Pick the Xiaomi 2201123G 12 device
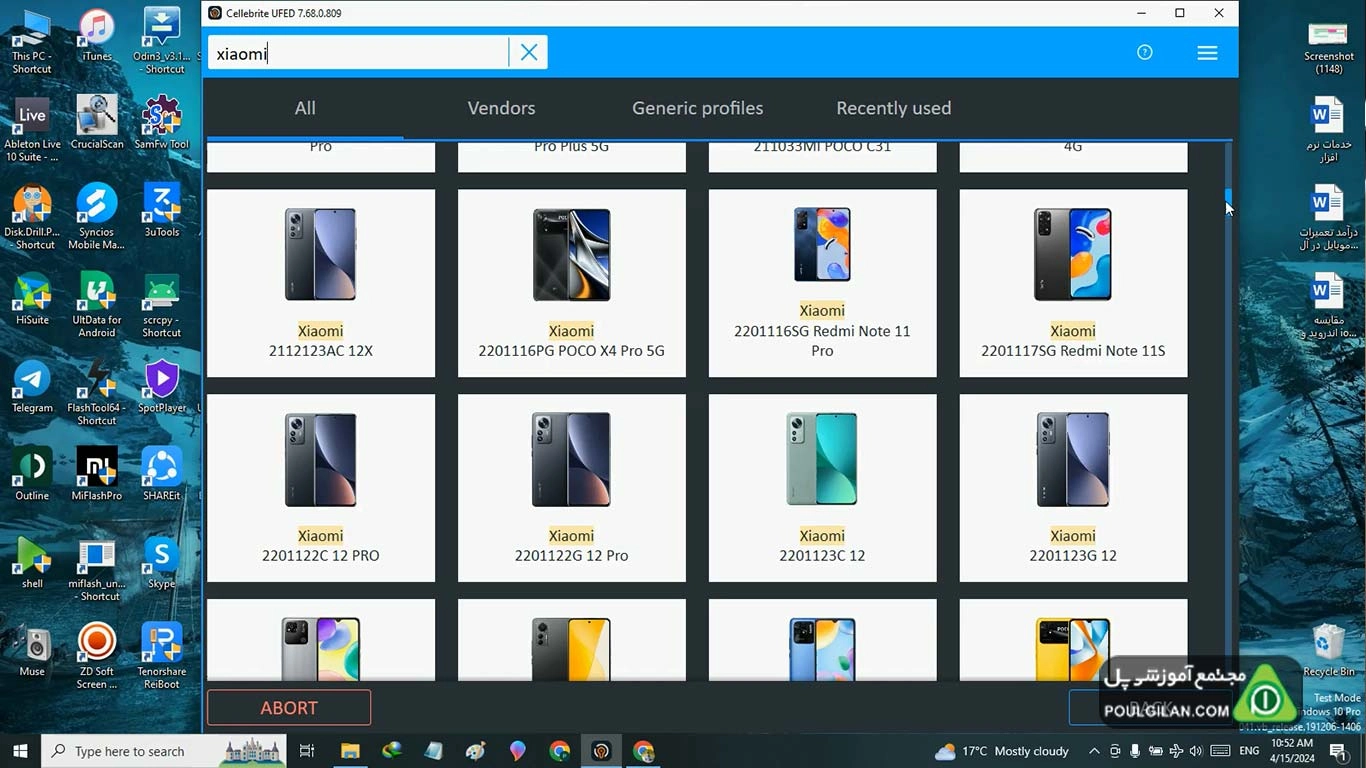 click(x=1073, y=488)
